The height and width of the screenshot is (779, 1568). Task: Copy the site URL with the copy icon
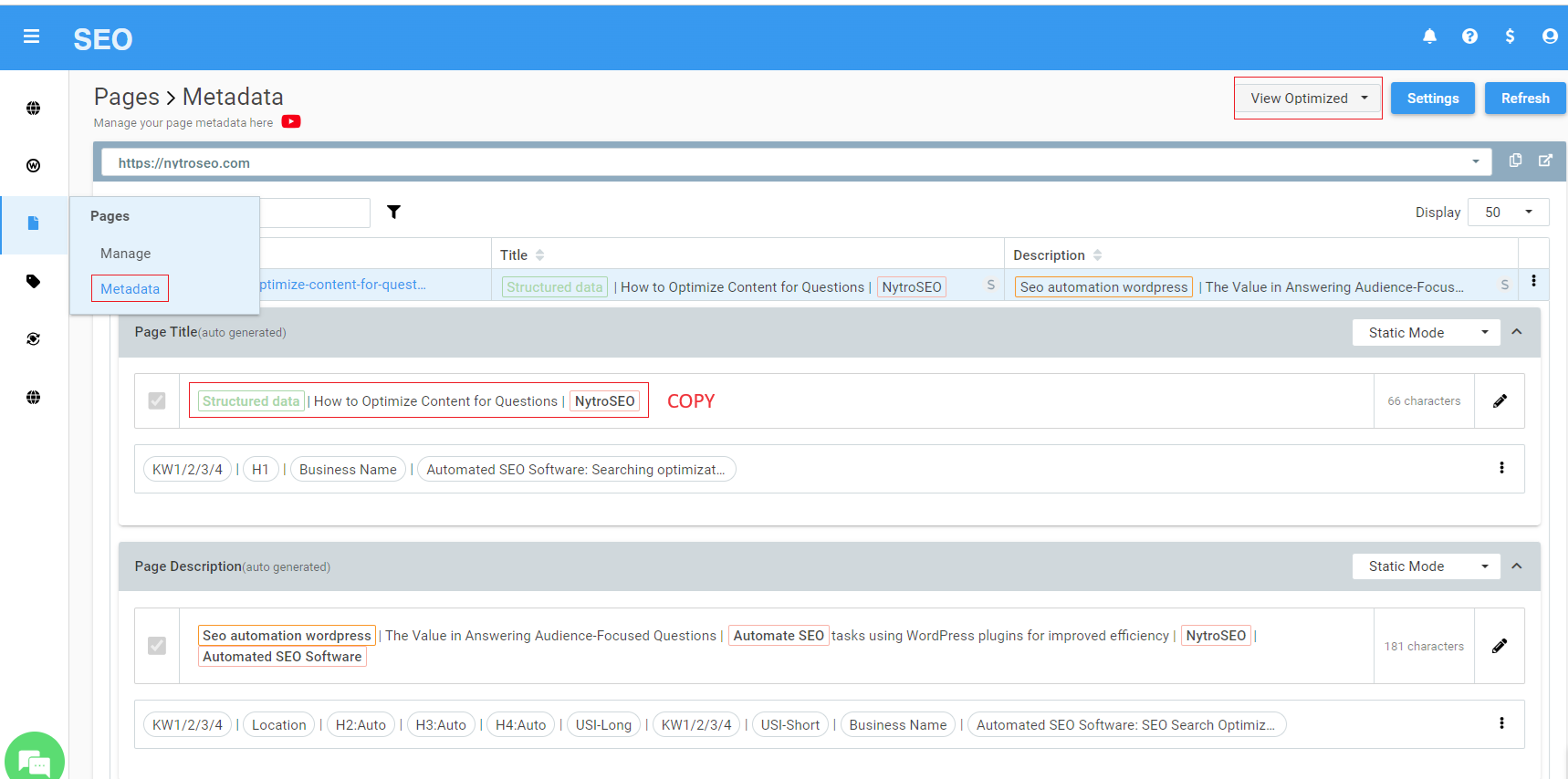1515,161
